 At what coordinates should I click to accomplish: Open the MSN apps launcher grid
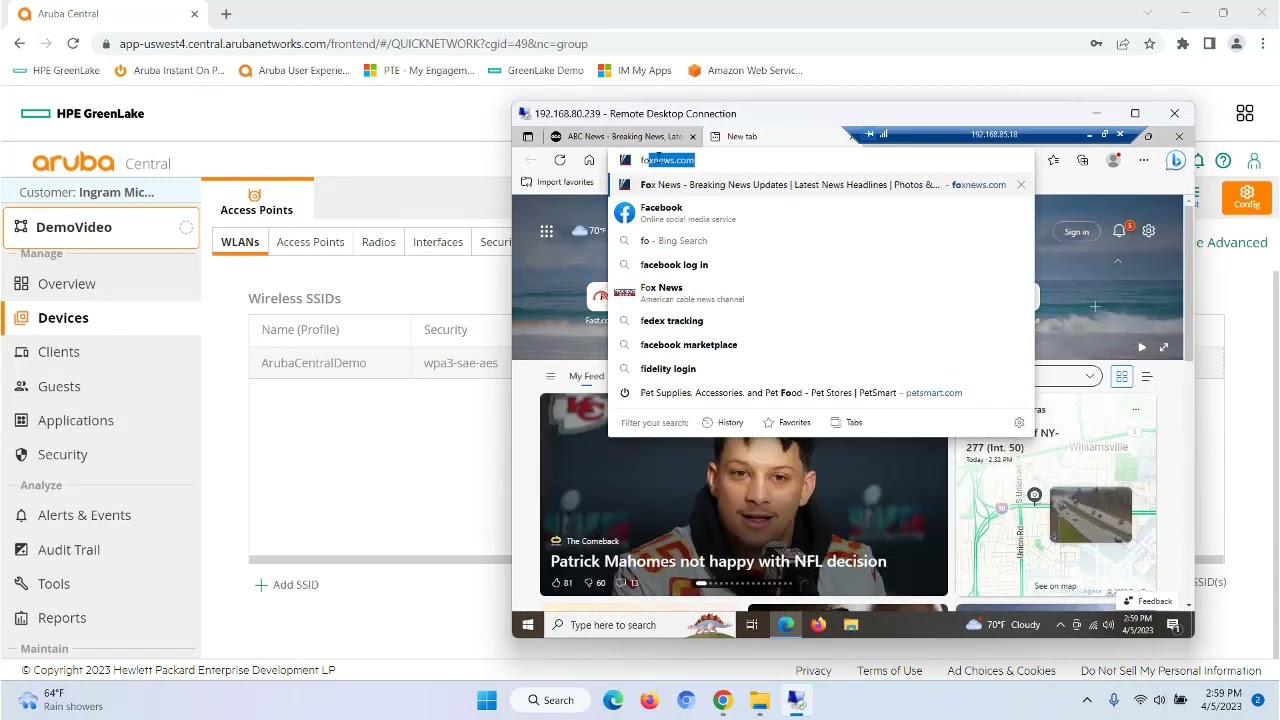[x=546, y=231]
